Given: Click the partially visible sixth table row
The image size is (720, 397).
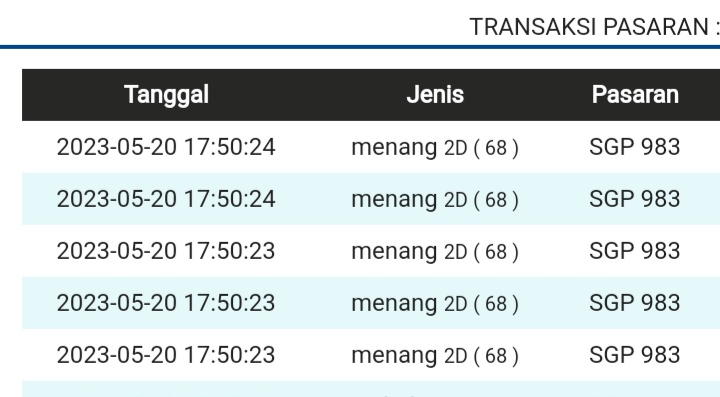Looking at the screenshot, I should tap(371, 389).
